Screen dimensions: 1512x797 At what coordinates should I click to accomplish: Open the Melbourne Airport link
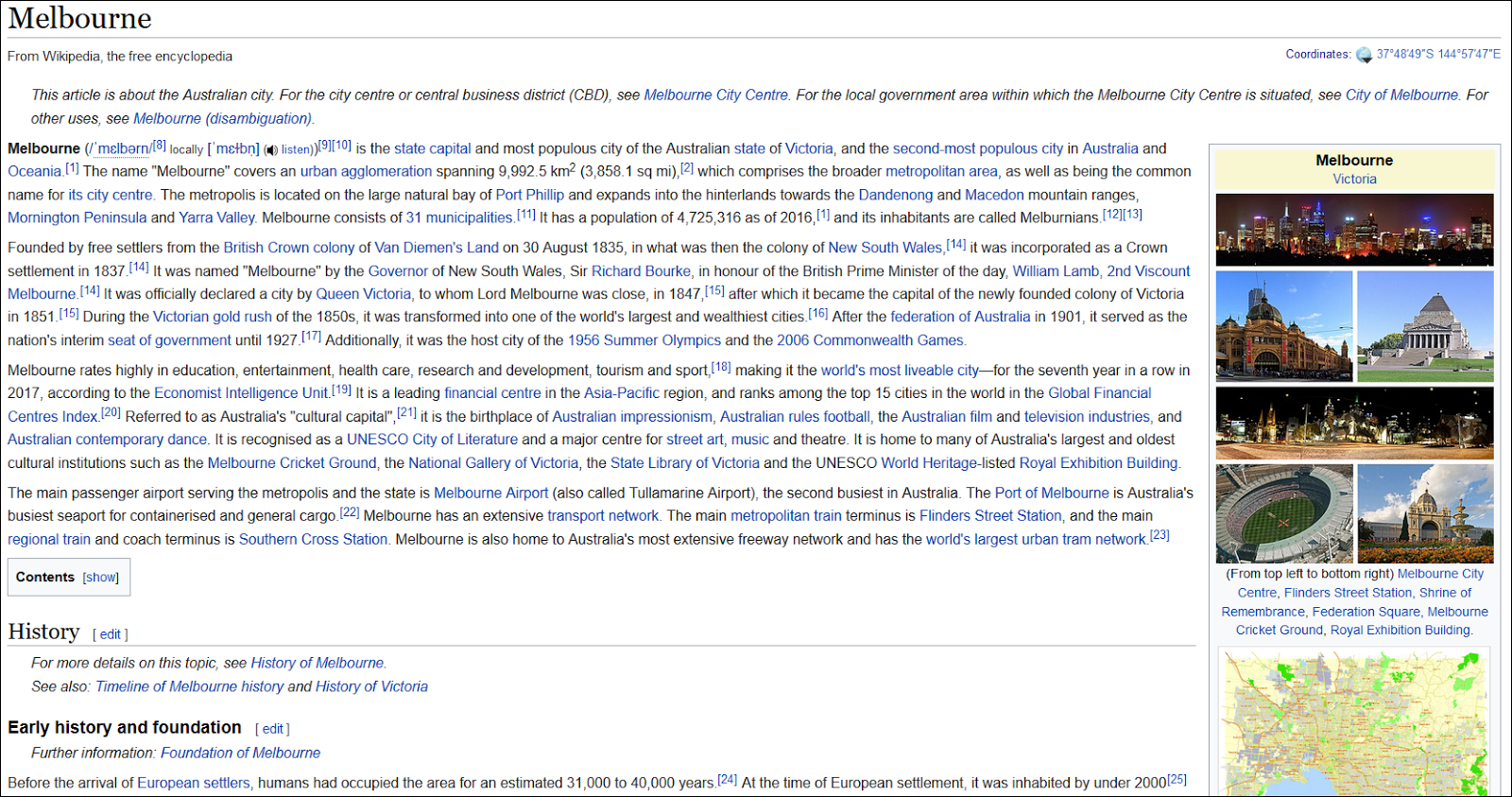point(490,494)
